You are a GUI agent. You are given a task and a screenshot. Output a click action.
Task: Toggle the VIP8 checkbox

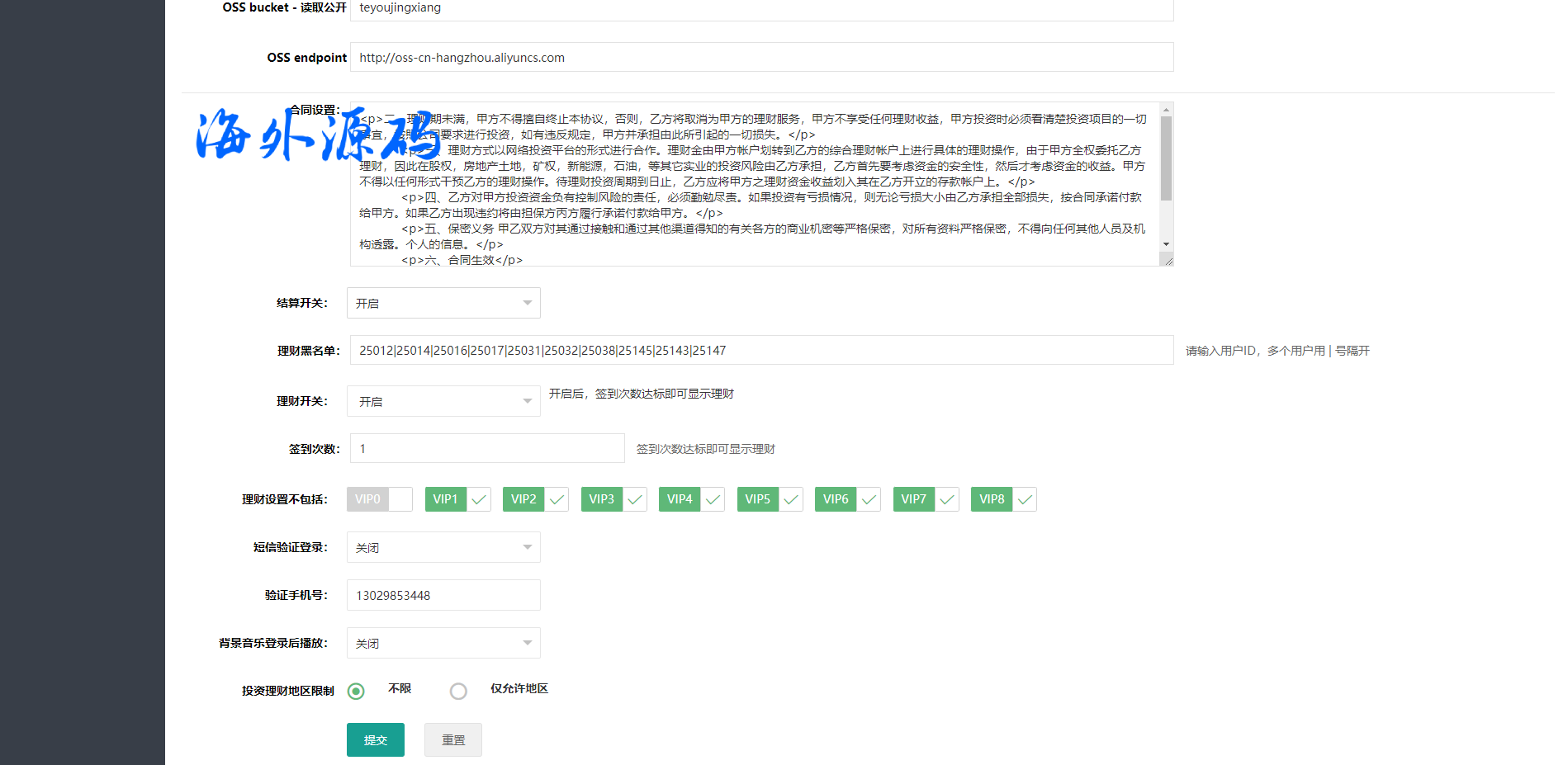pos(1003,499)
